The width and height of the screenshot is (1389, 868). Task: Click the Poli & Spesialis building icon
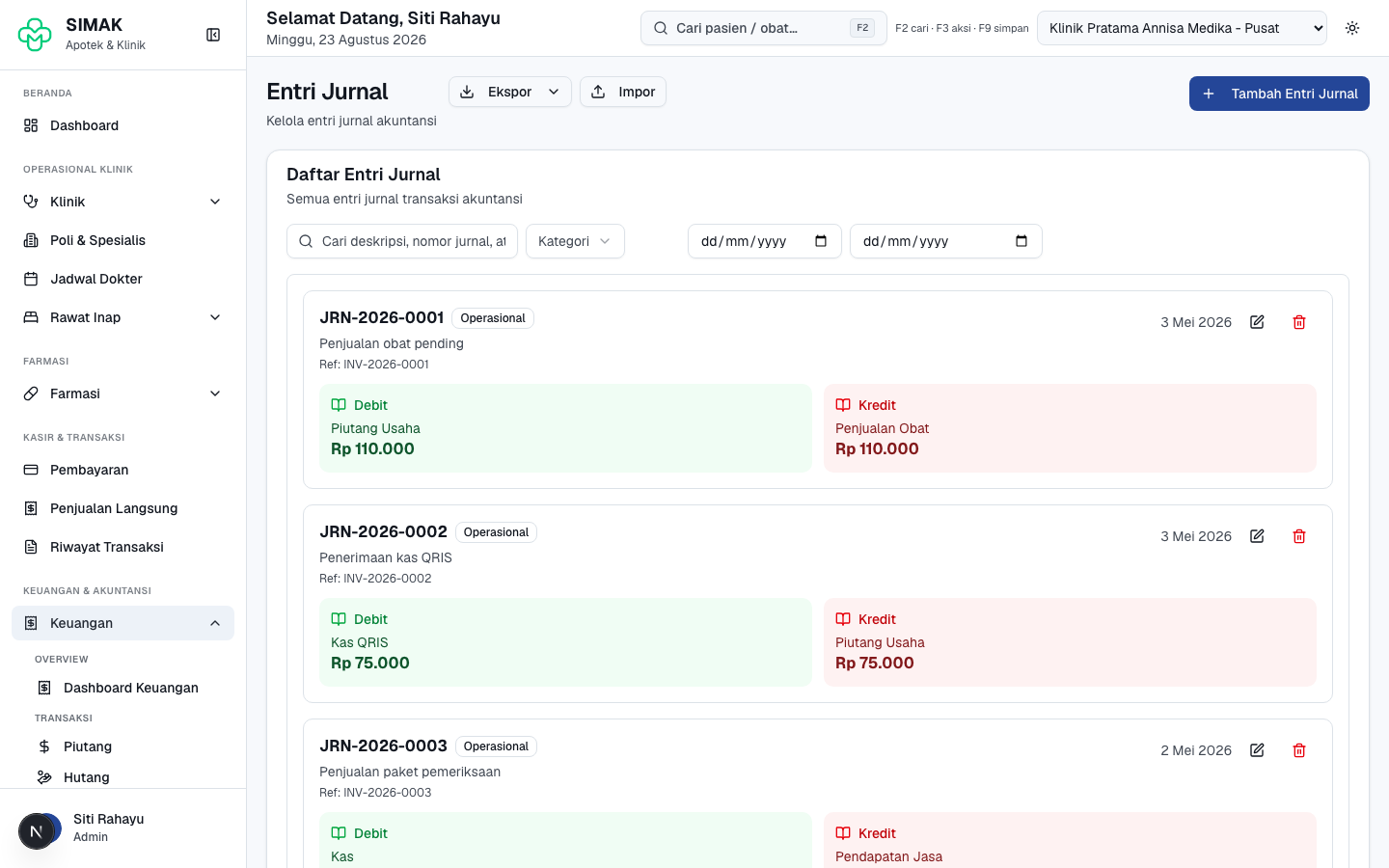[31, 240]
